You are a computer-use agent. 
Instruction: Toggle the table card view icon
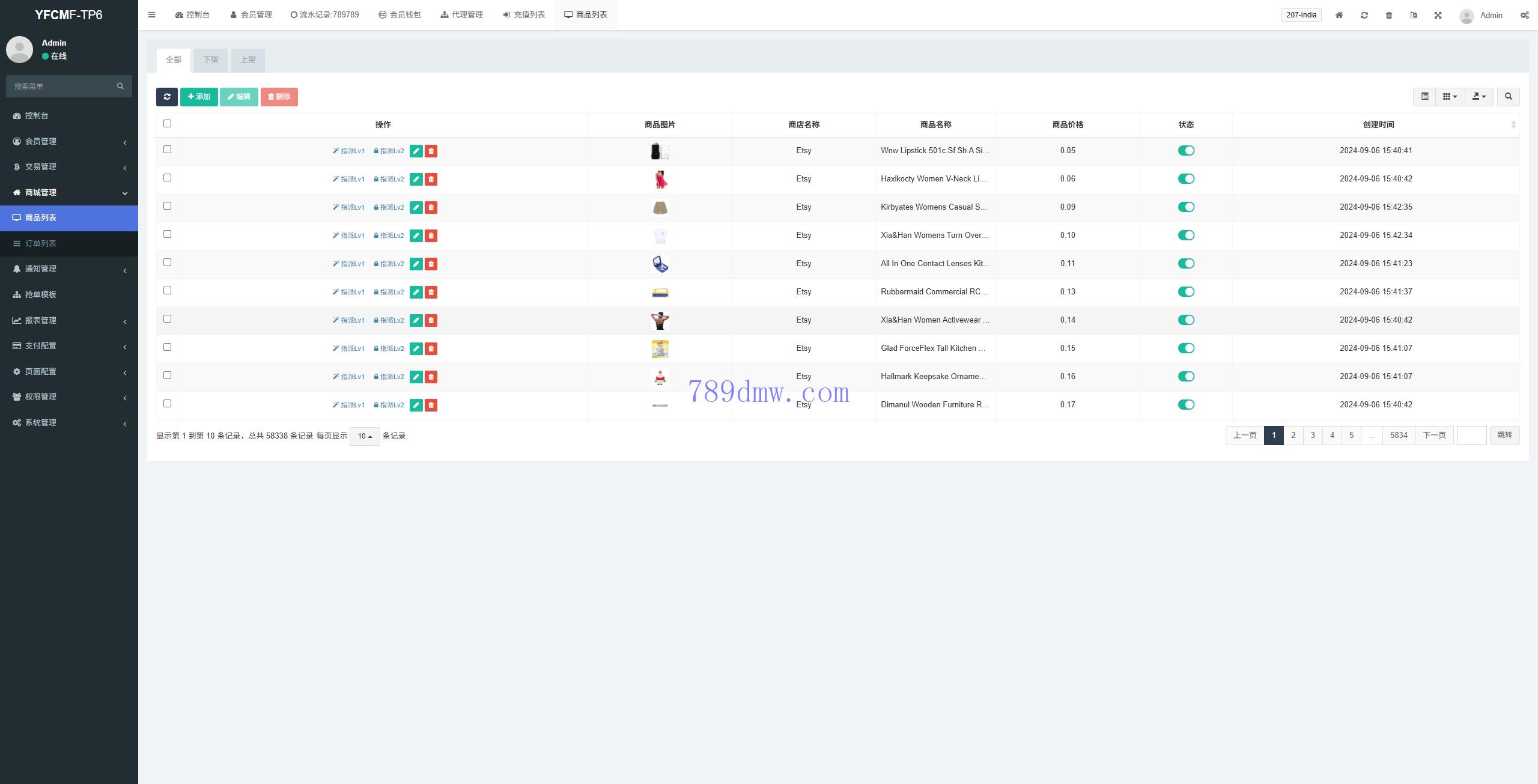click(1424, 97)
